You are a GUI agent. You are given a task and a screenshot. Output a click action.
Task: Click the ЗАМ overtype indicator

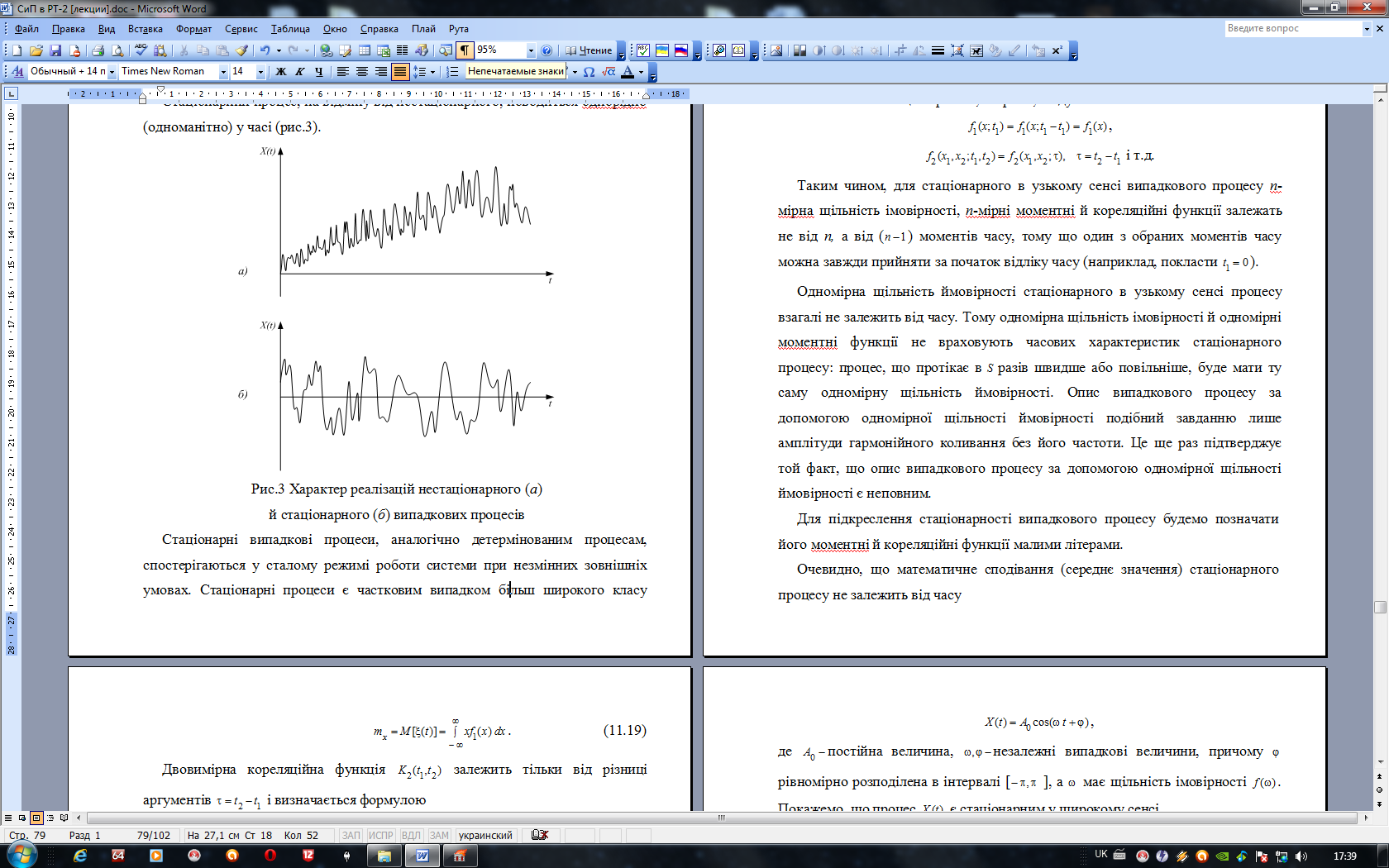[x=439, y=835]
